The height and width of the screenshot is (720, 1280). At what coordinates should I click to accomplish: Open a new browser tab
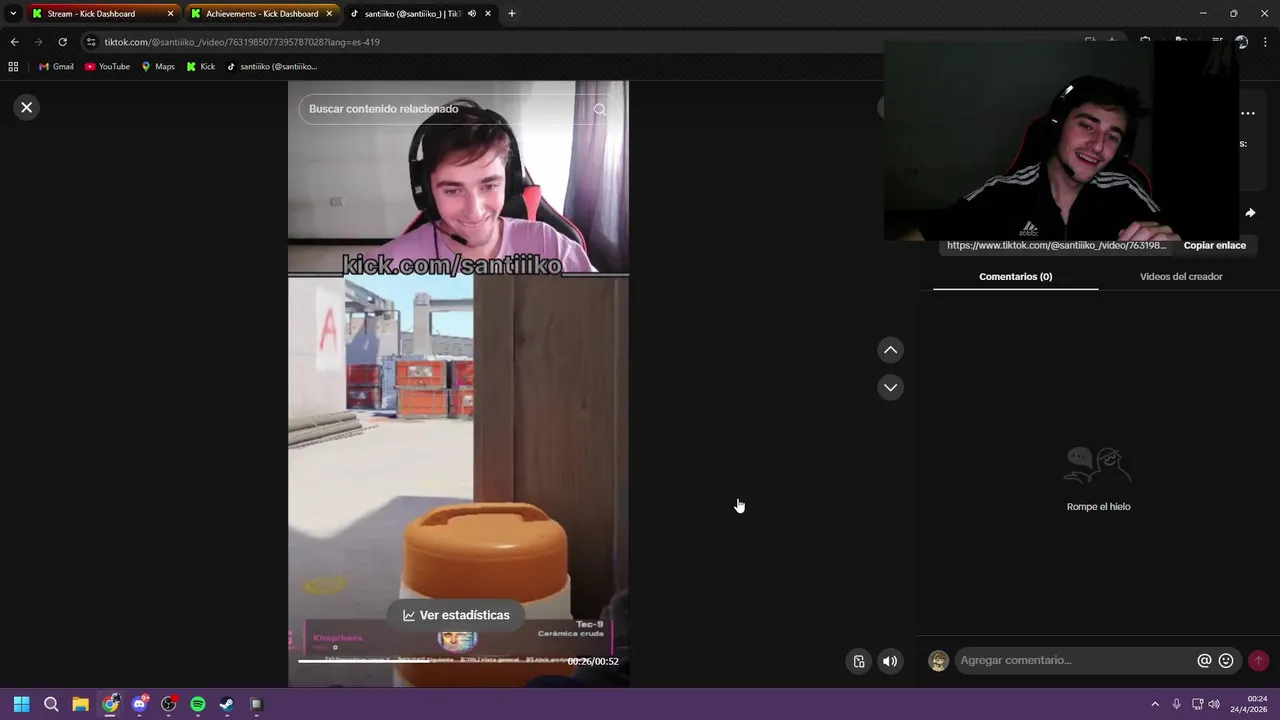[512, 14]
